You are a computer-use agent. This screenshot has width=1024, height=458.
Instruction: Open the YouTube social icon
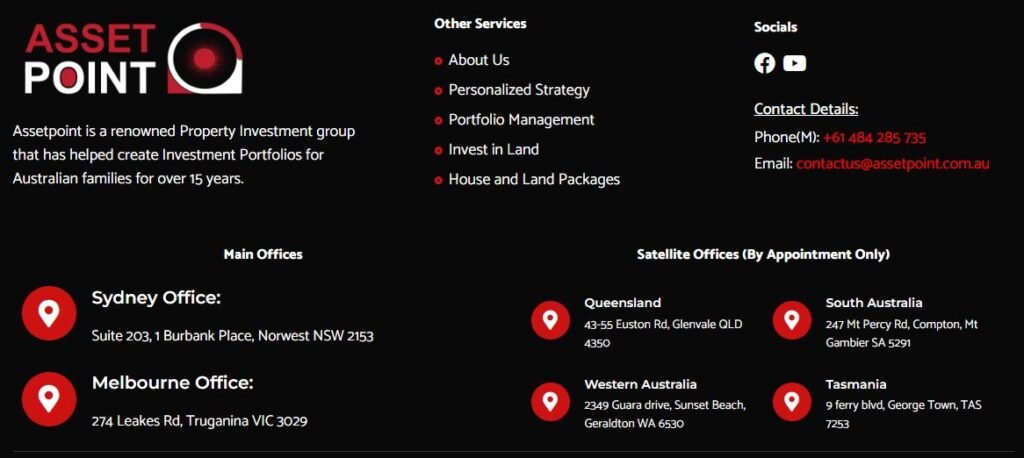[794, 63]
